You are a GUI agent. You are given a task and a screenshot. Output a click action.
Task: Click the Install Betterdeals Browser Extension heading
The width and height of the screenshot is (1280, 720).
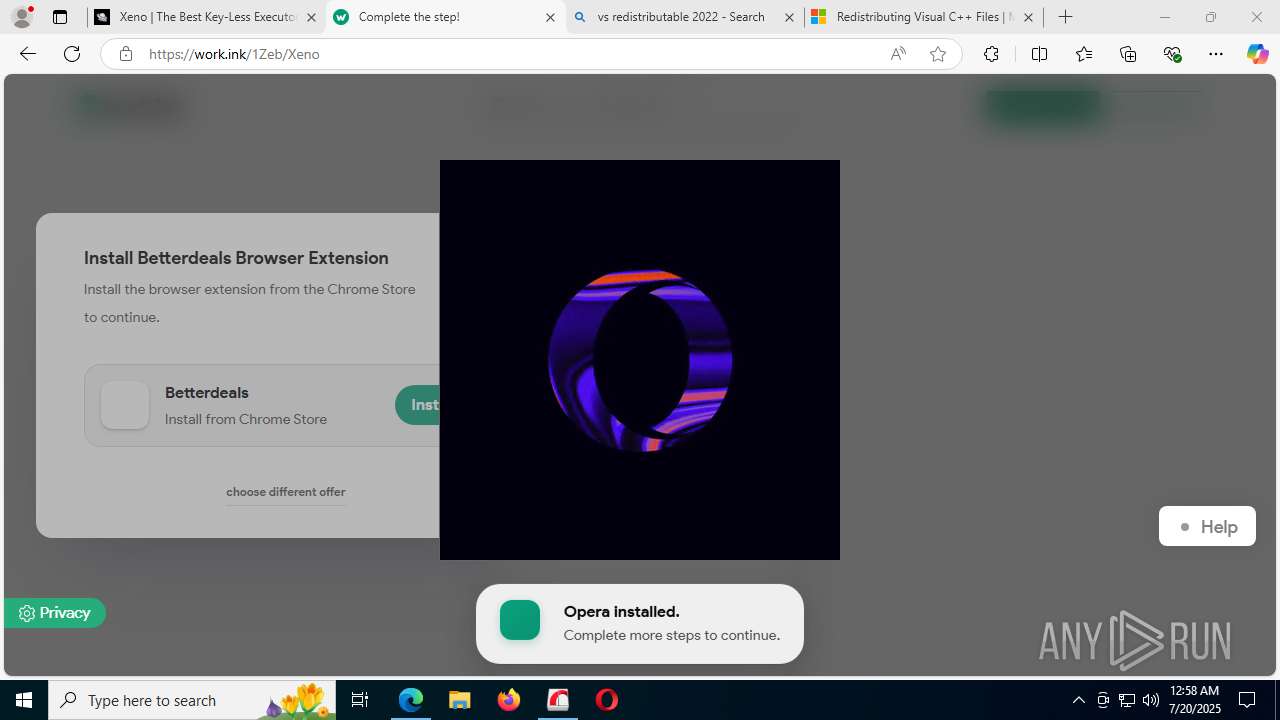click(236, 258)
